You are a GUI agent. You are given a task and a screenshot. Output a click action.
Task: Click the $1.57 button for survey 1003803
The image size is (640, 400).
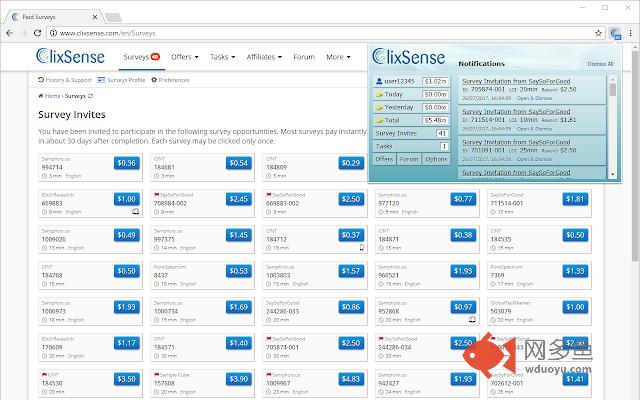tap(351, 271)
